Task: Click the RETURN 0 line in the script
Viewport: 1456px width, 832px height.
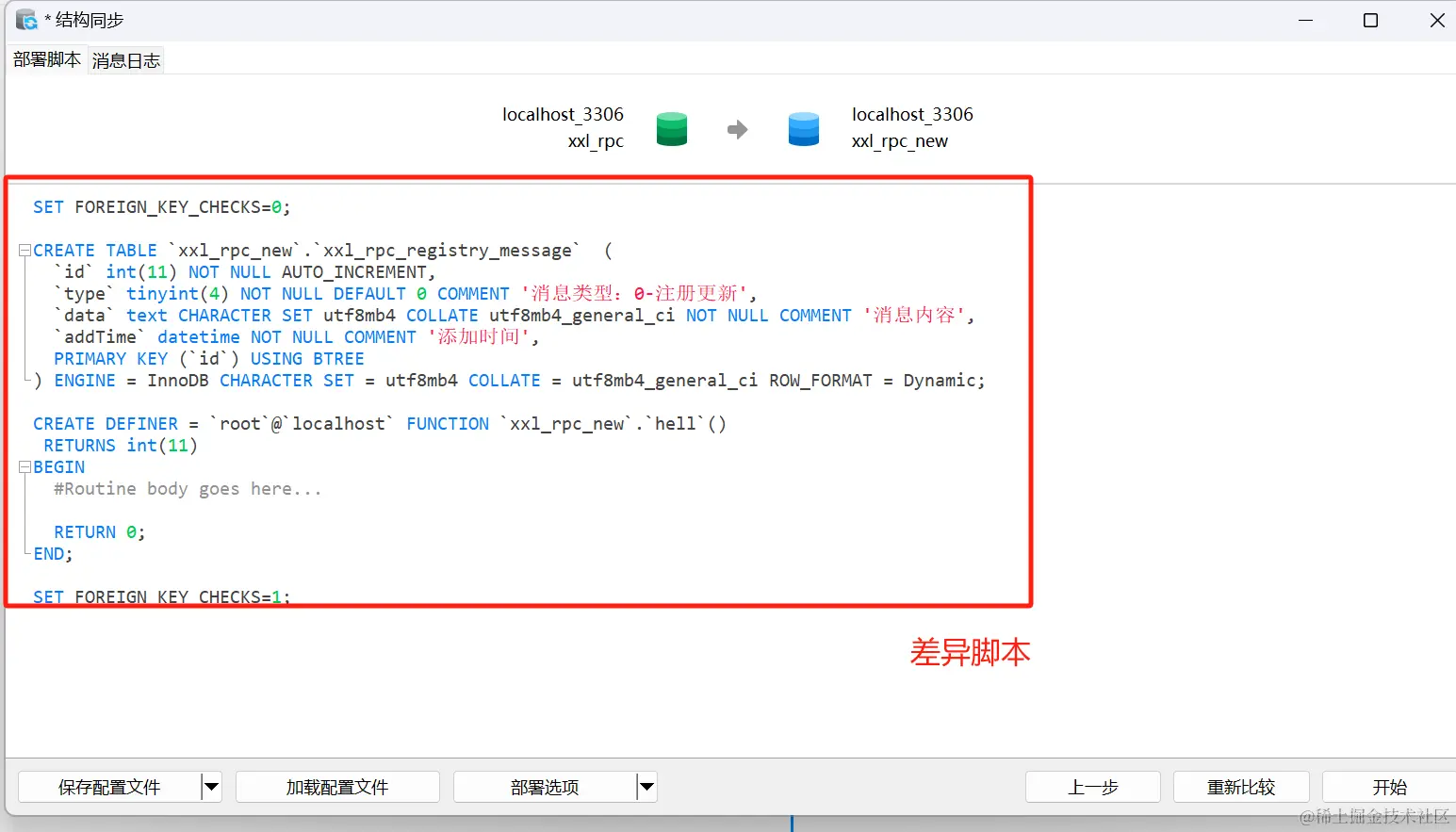Action: point(99,532)
